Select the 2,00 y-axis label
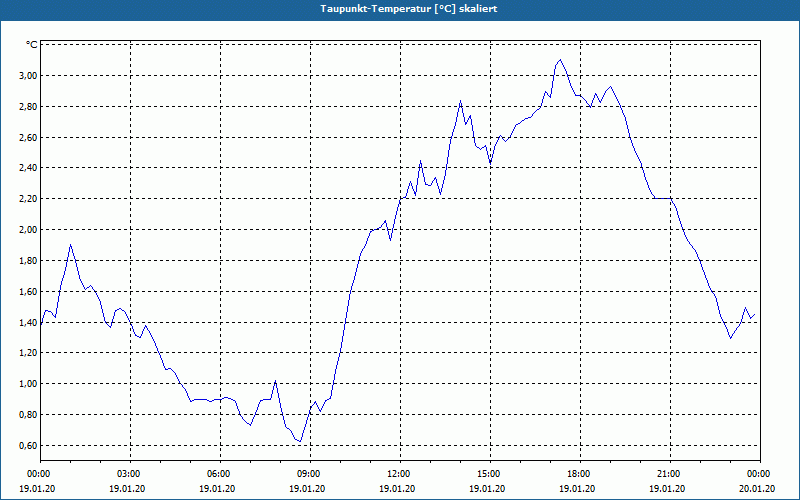The height and width of the screenshot is (500, 800). pyautogui.click(x=28, y=230)
